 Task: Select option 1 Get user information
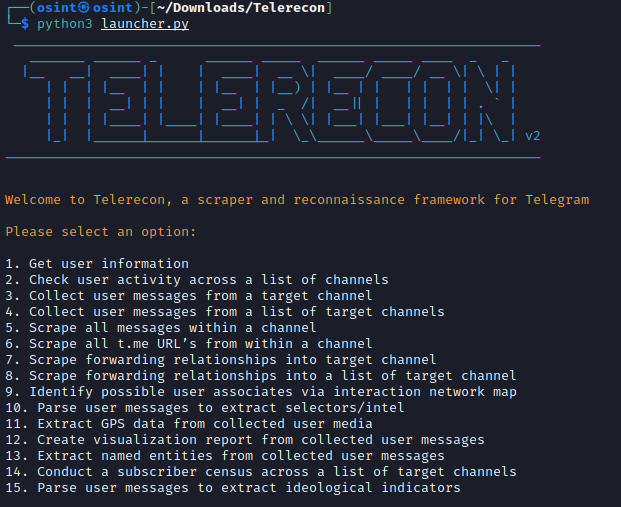pos(96,264)
